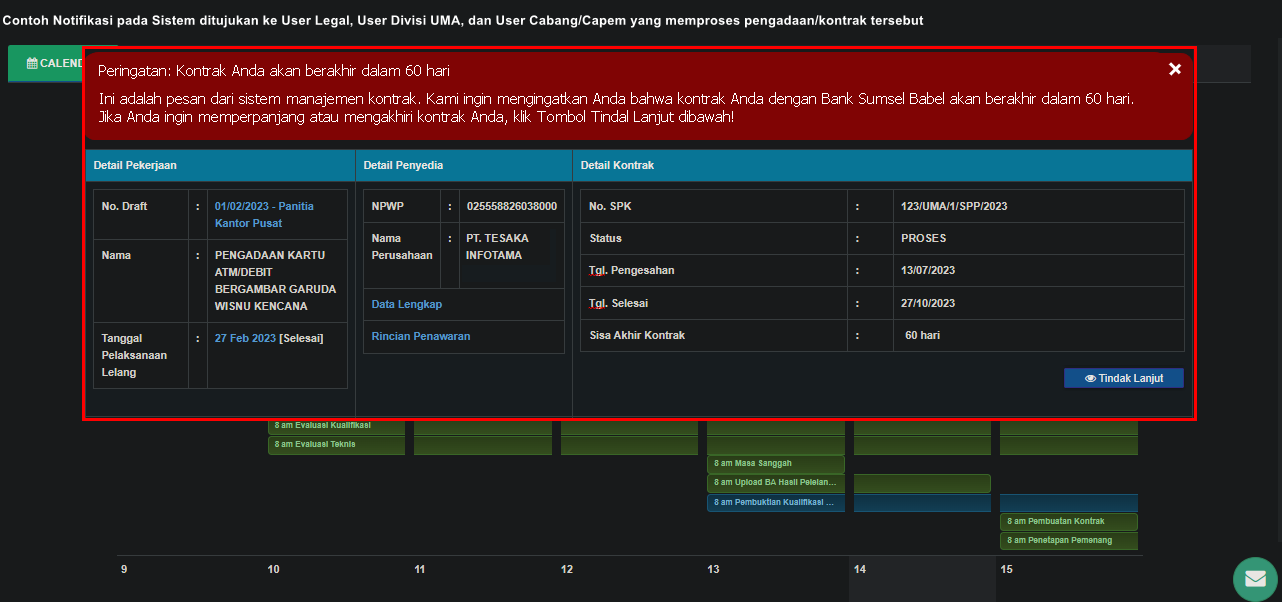This screenshot has height=602, width=1282.
Task: Click the green mail icon button
Action: pyautogui.click(x=1255, y=579)
